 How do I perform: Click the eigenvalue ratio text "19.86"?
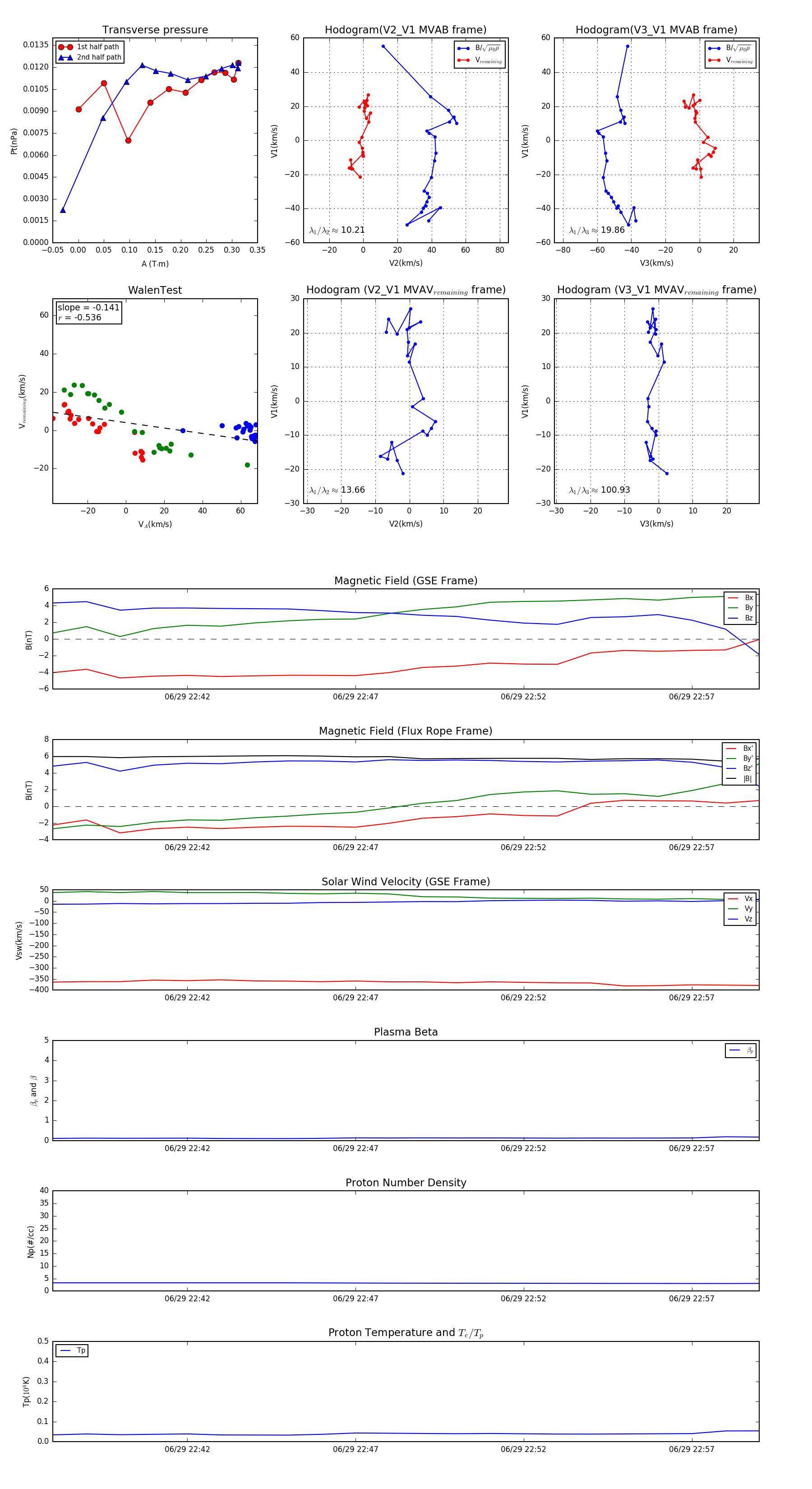point(613,230)
